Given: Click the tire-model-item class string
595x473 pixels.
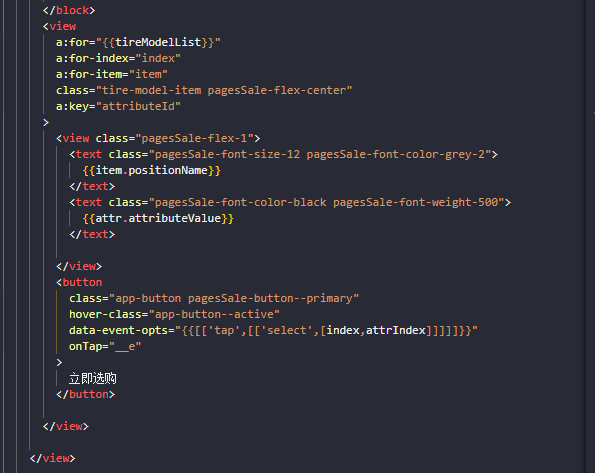Looking at the screenshot, I should pyautogui.click(x=224, y=90).
